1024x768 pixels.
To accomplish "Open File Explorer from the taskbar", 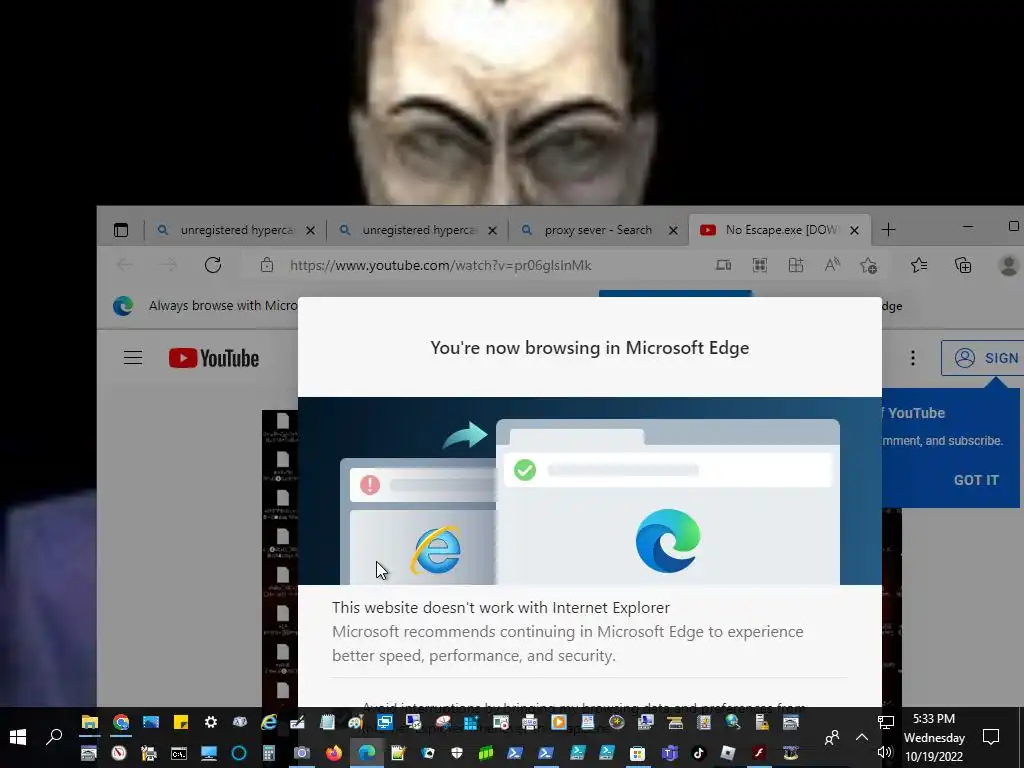I will [x=89, y=722].
